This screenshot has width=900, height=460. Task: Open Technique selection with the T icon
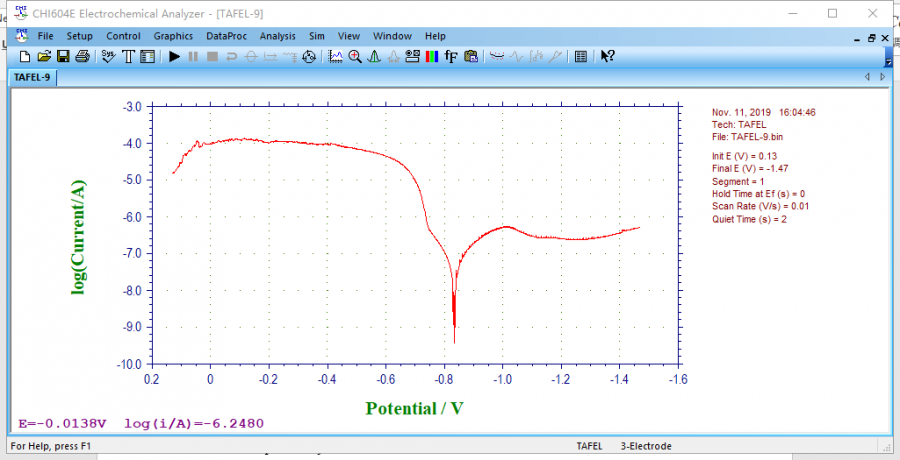[128, 57]
